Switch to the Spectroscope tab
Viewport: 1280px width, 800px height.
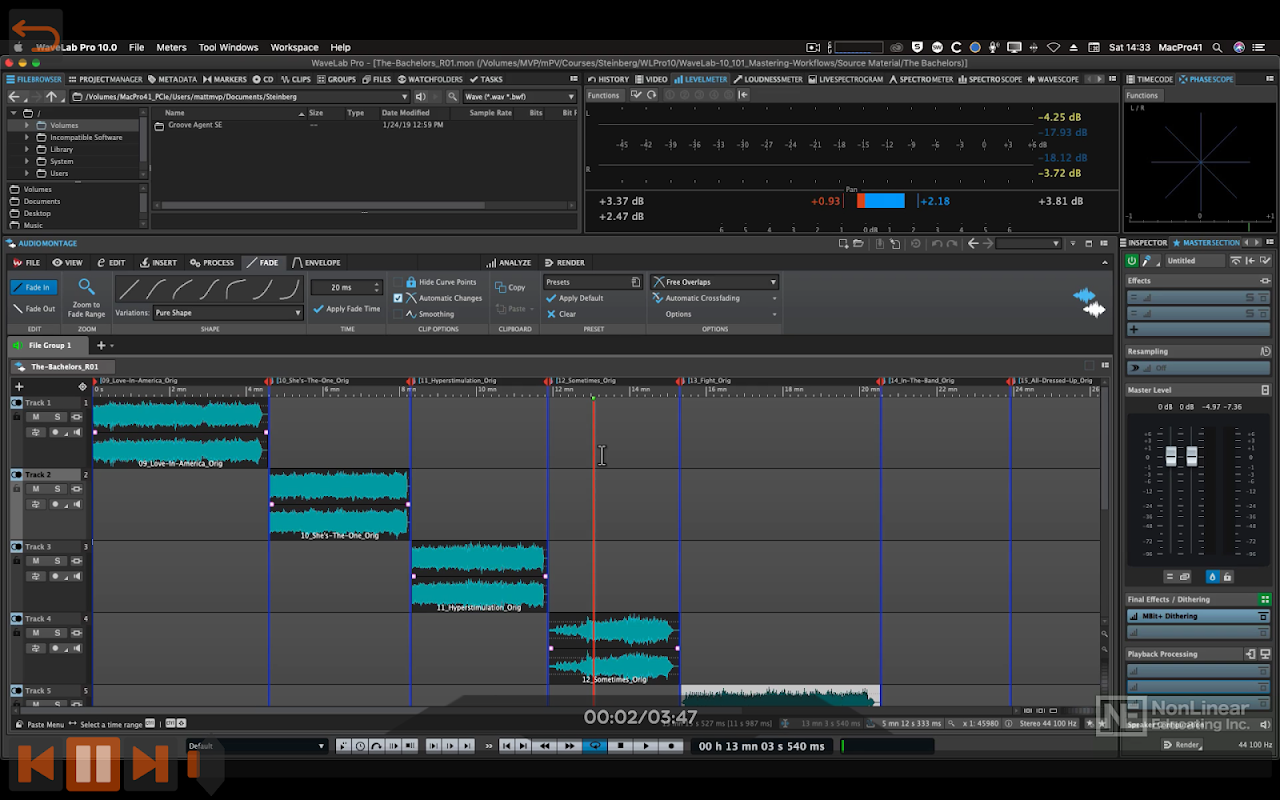[x=990, y=79]
